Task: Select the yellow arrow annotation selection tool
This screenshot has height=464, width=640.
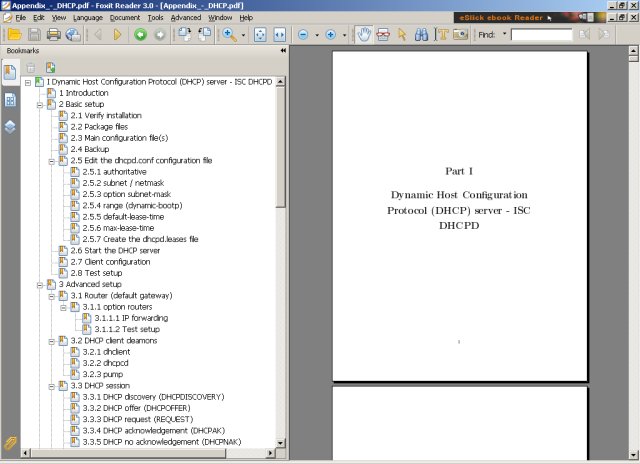Action: click(x=402, y=35)
